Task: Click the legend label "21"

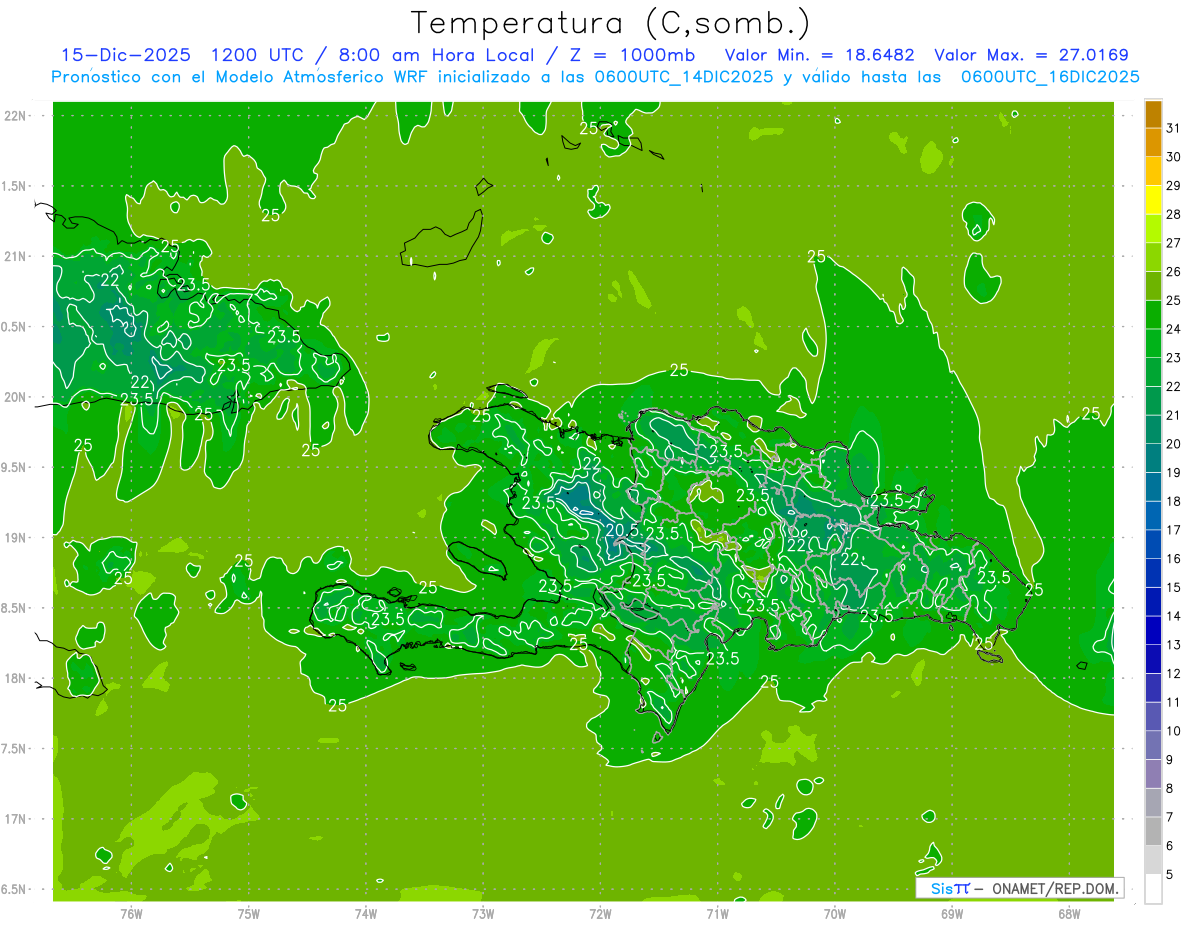Action: coord(1173,415)
